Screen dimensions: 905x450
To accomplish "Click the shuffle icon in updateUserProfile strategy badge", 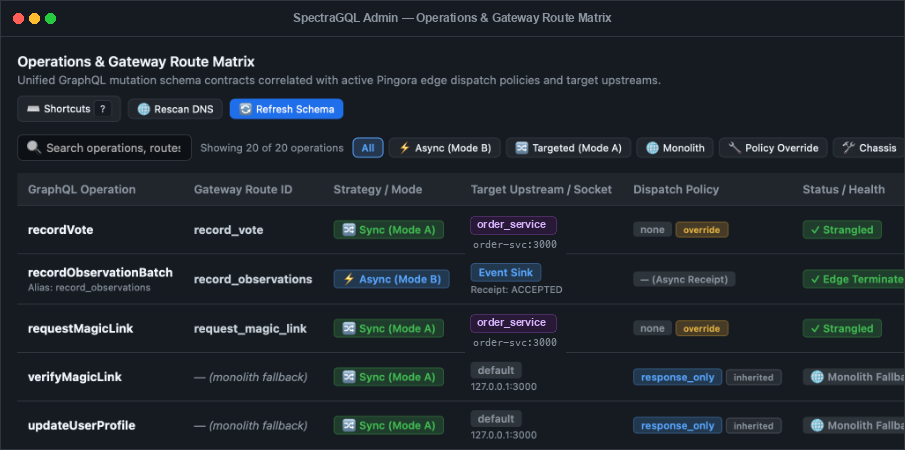I will (349, 426).
